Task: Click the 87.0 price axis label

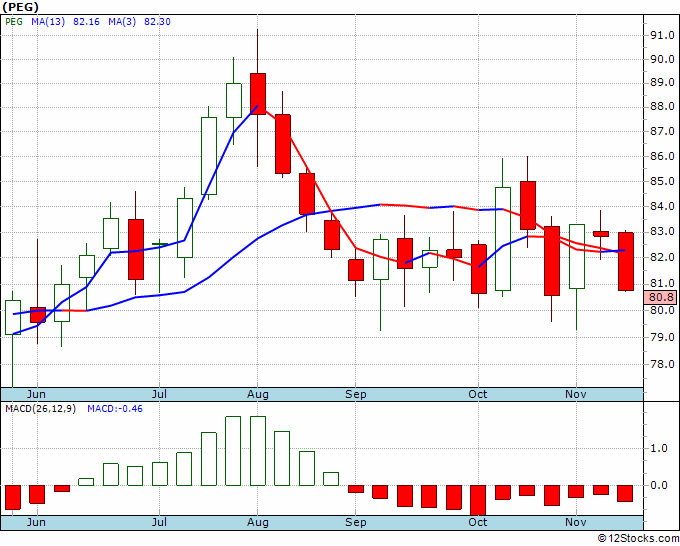Action: 662,131
